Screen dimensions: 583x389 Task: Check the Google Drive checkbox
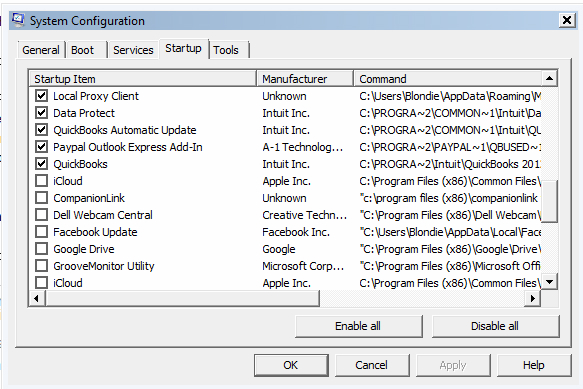coord(41,249)
